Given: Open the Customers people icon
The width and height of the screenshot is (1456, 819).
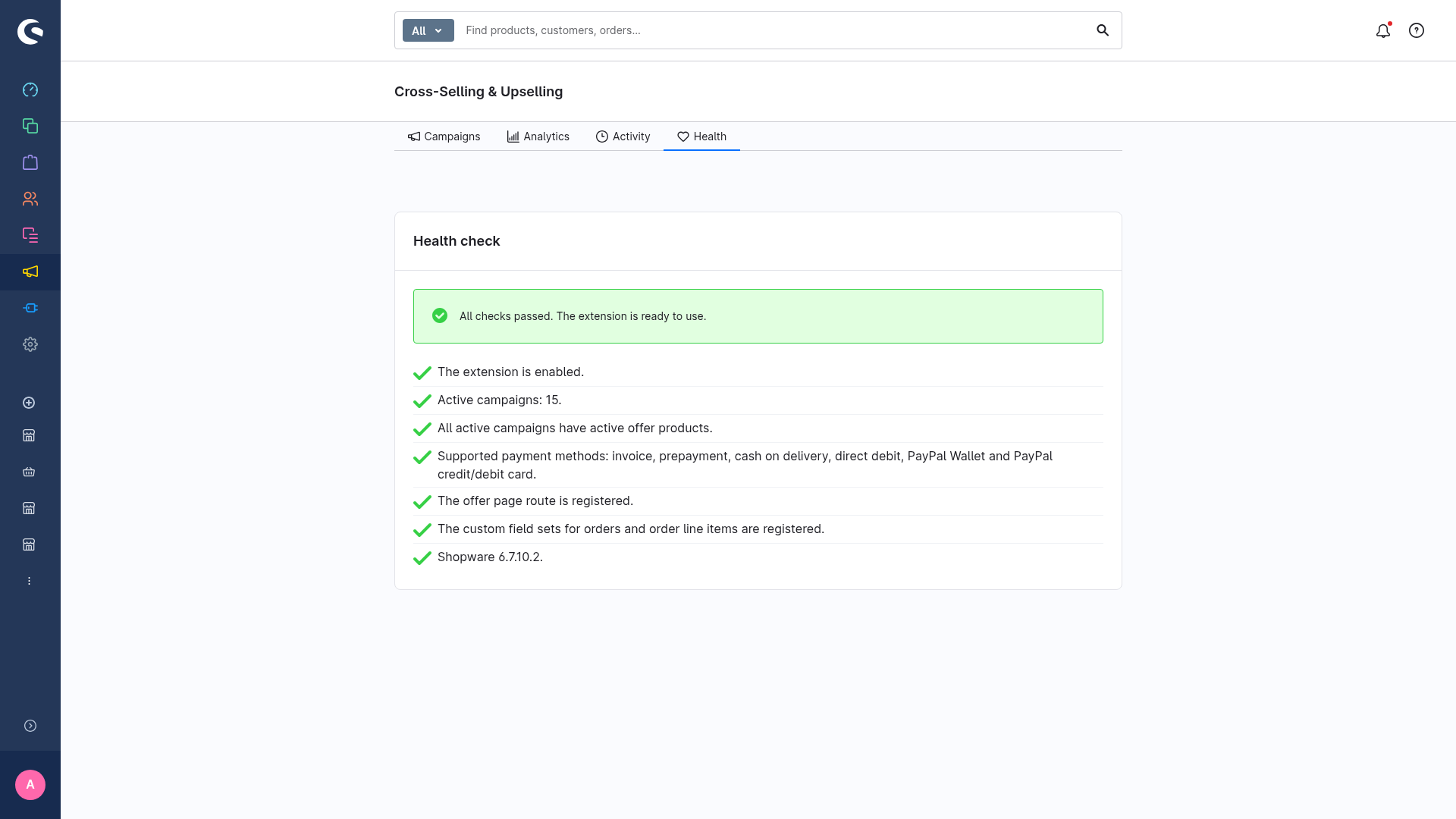Looking at the screenshot, I should pyautogui.click(x=30, y=199).
